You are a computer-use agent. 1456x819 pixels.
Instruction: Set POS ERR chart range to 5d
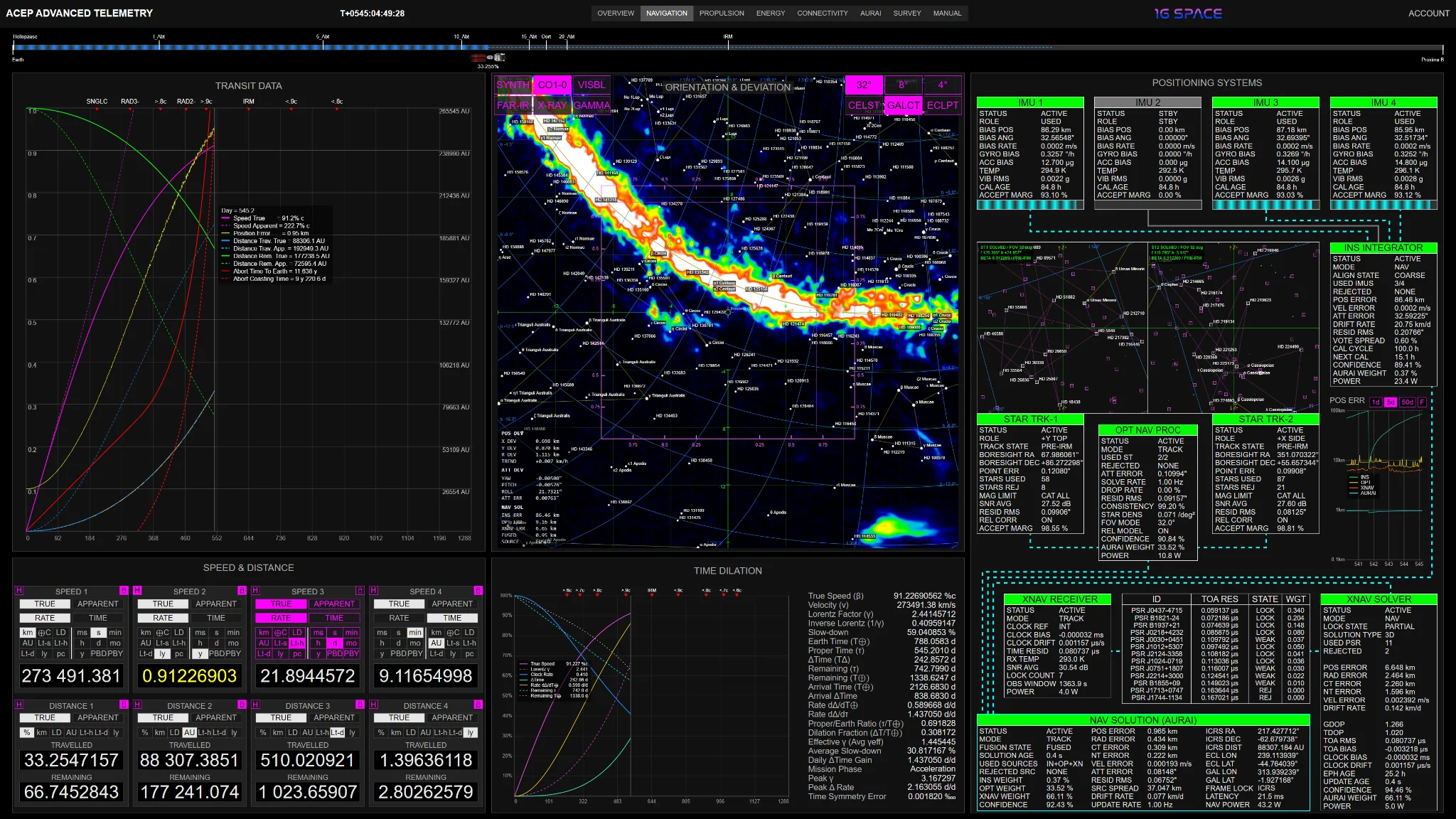[x=1391, y=402]
